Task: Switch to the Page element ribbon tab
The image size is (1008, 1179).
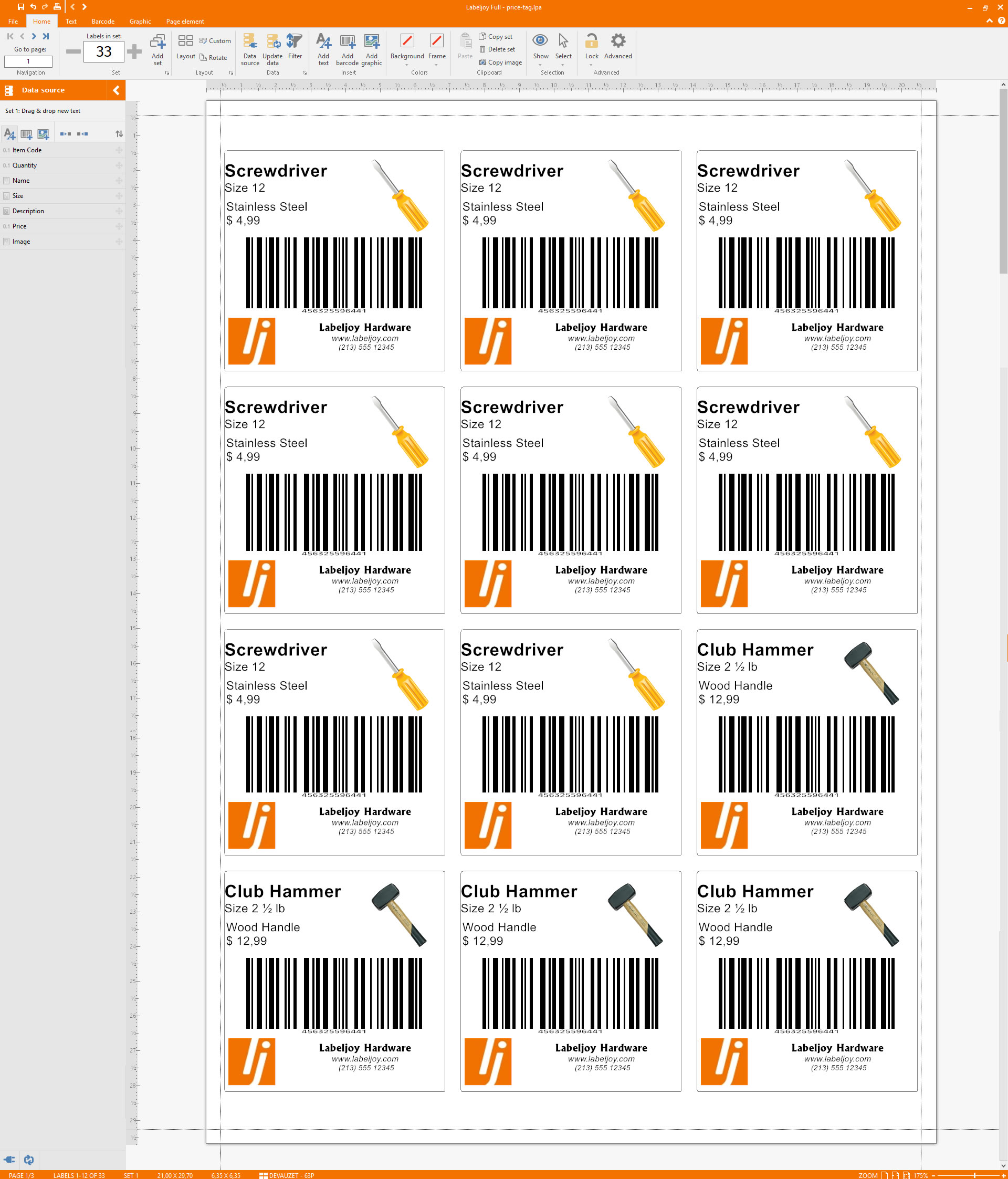Action: pyautogui.click(x=185, y=22)
